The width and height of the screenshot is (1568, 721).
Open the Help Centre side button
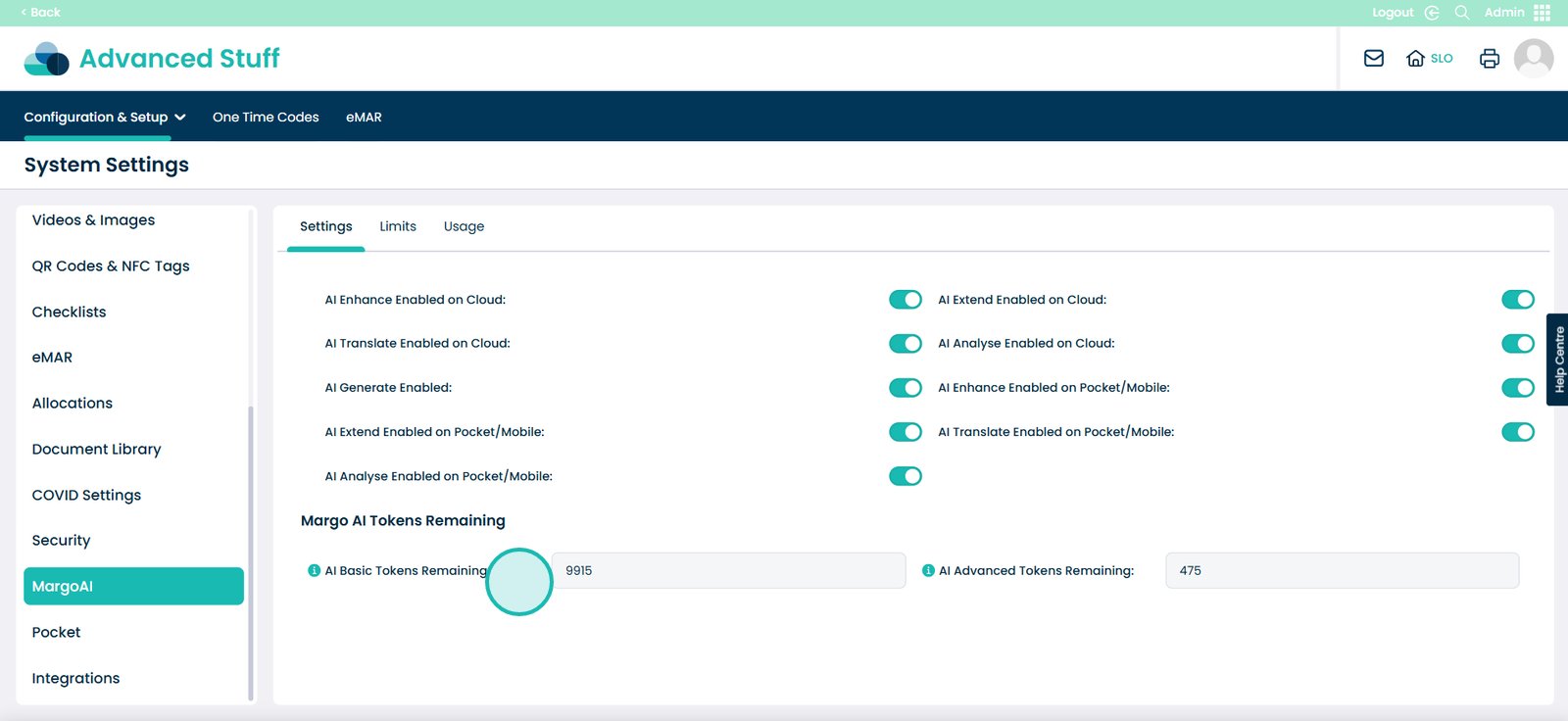tap(1558, 360)
